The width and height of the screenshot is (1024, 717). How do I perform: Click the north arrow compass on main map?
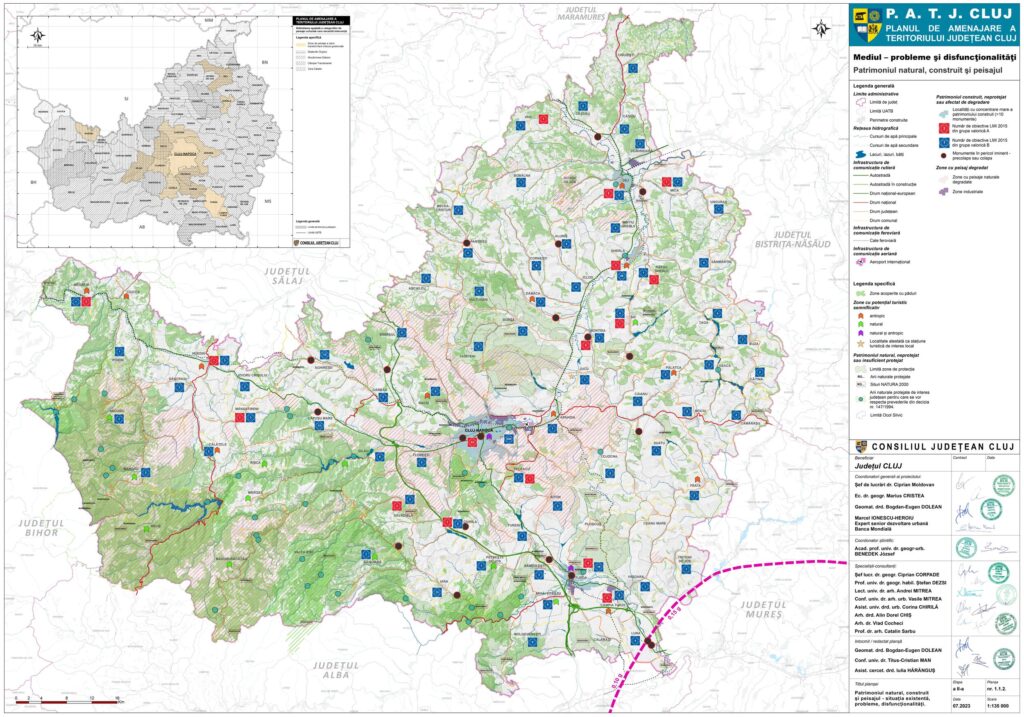click(821, 28)
